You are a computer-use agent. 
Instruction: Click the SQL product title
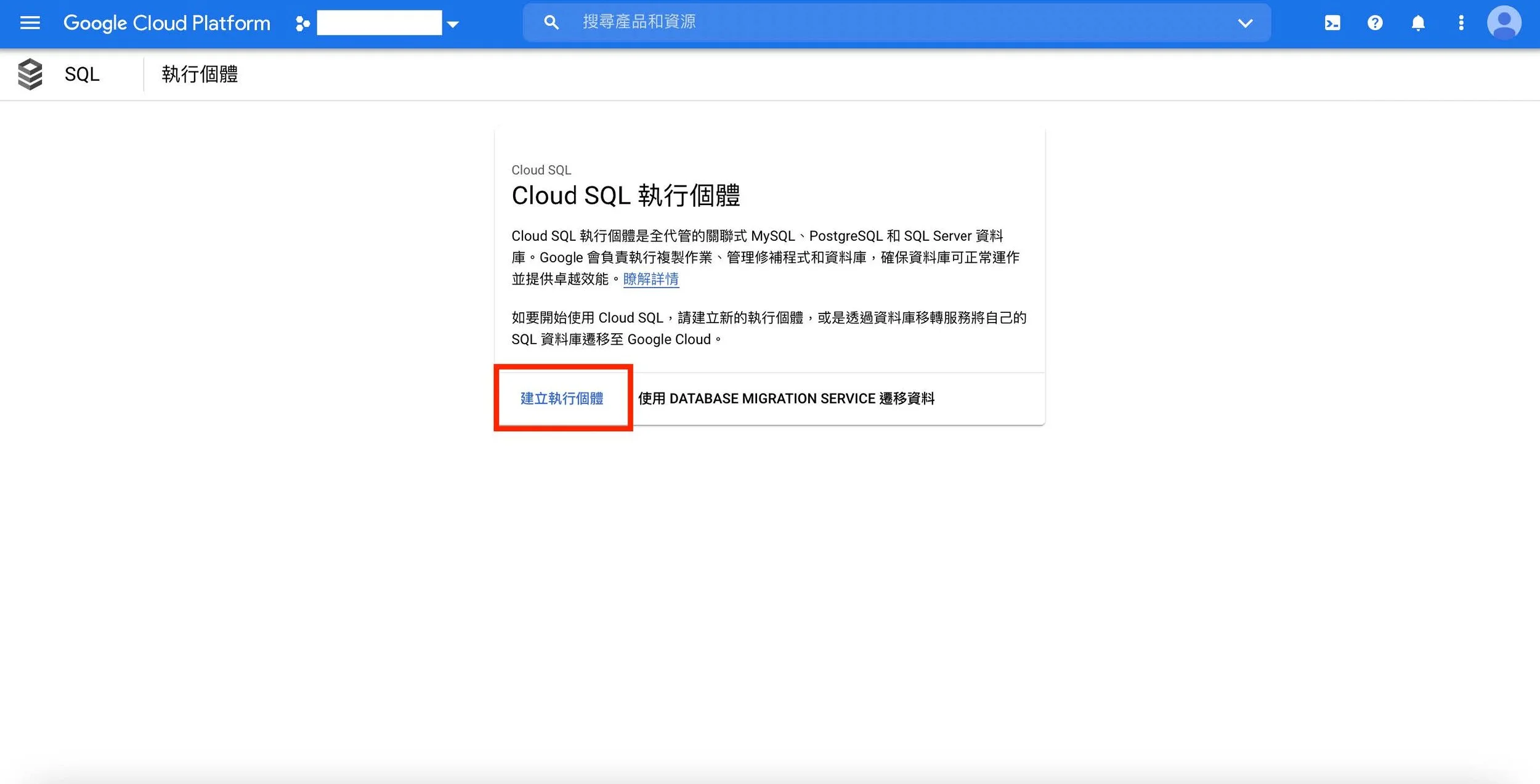(x=82, y=75)
